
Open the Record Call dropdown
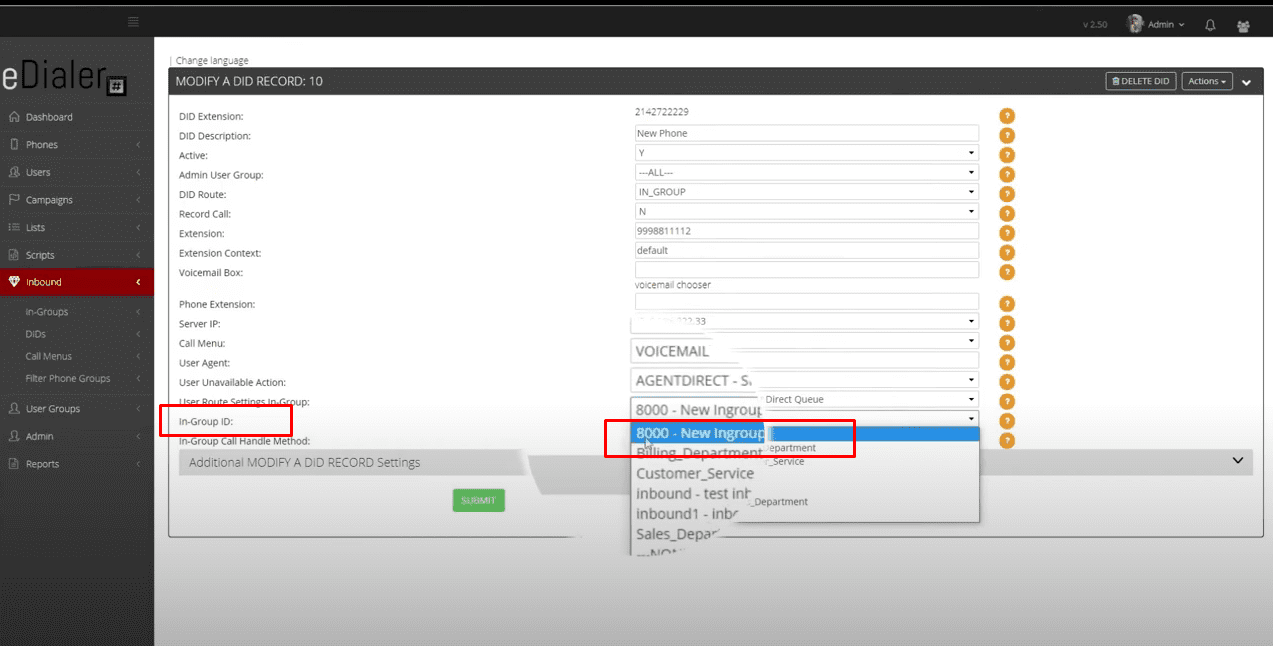click(807, 212)
